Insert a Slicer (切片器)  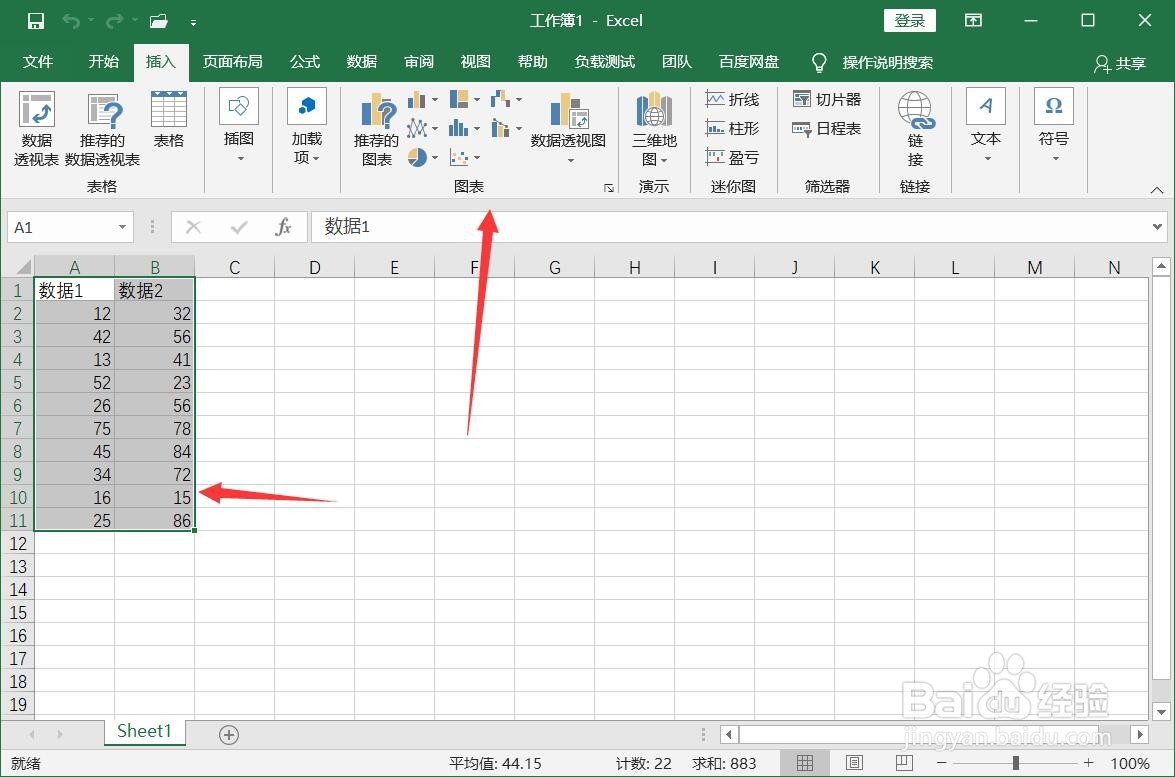(x=827, y=99)
